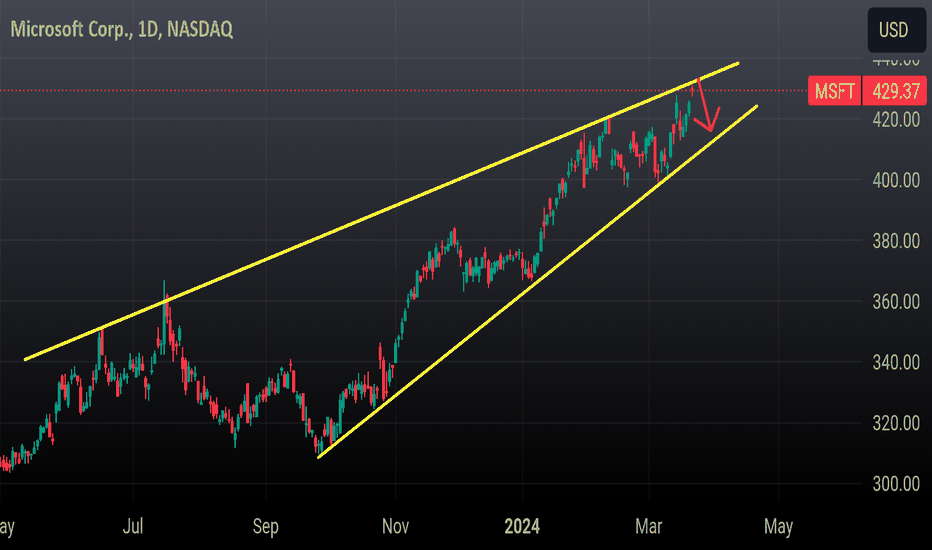Click the Jul time axis label
This screenshot has height=550, width=932.
click(x=133, y=526)
